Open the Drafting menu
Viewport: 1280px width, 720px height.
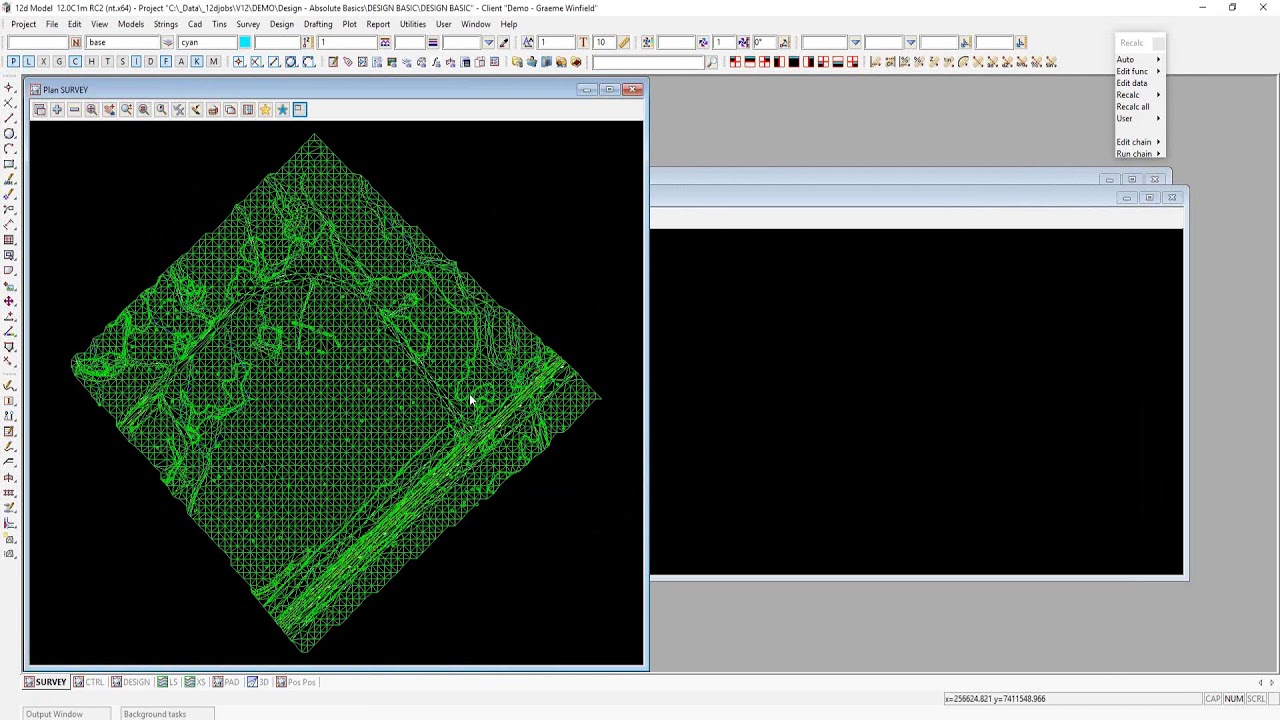318,24
